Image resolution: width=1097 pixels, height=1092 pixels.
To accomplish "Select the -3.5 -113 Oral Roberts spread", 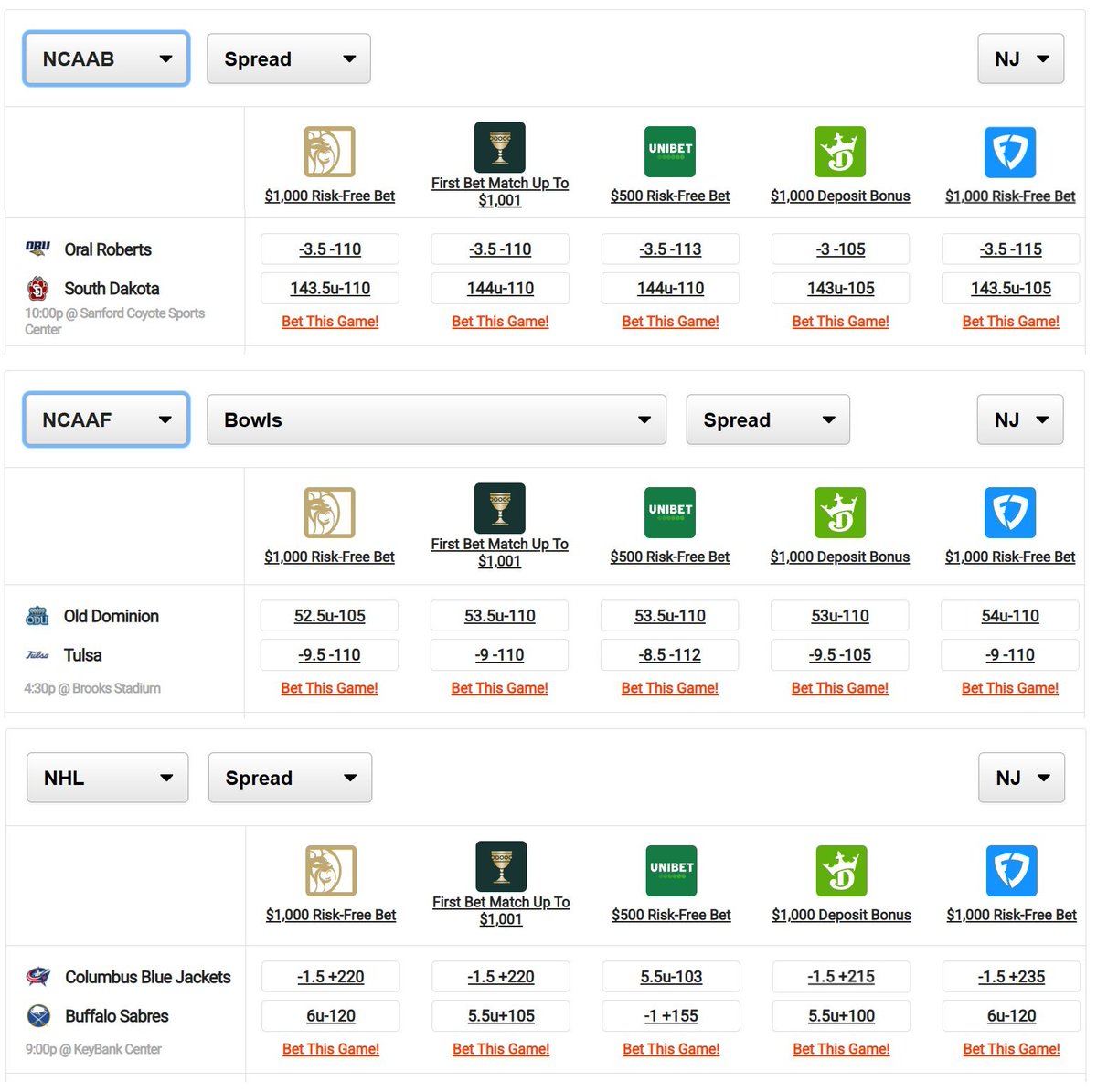I will tap(670, 249).
